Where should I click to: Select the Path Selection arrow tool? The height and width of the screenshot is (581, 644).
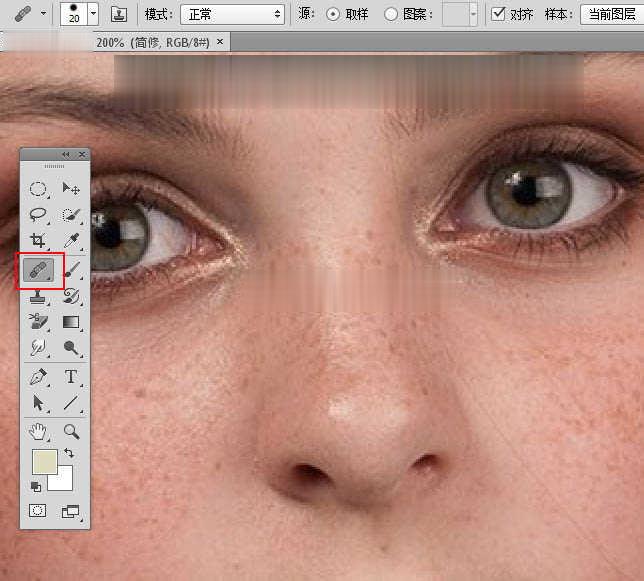click(x=38, y=403)
